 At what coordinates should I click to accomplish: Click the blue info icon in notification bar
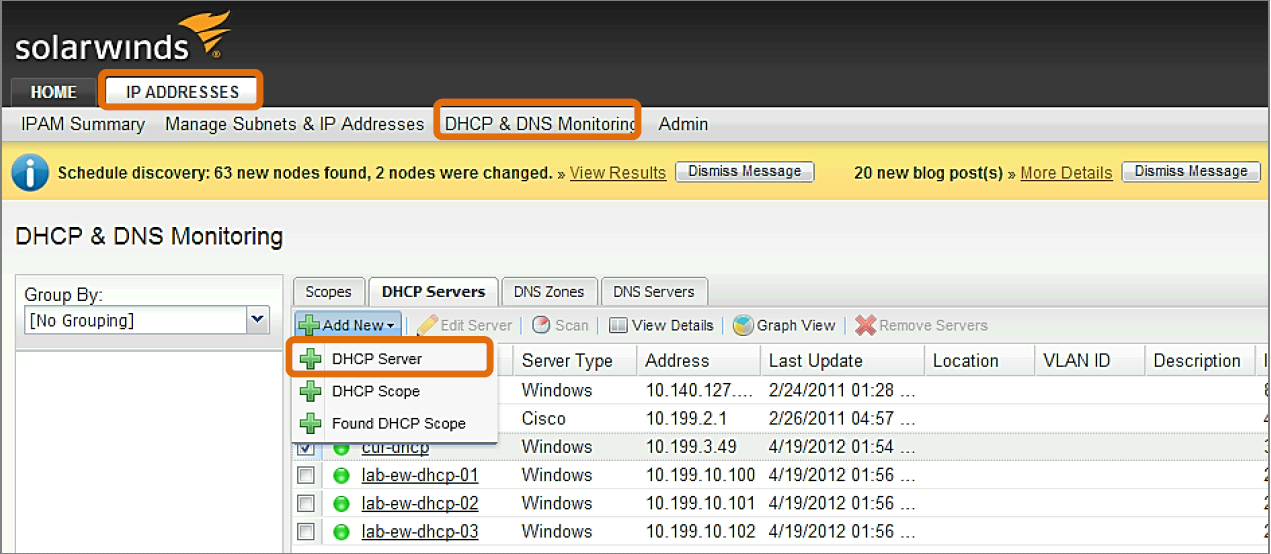30,172
